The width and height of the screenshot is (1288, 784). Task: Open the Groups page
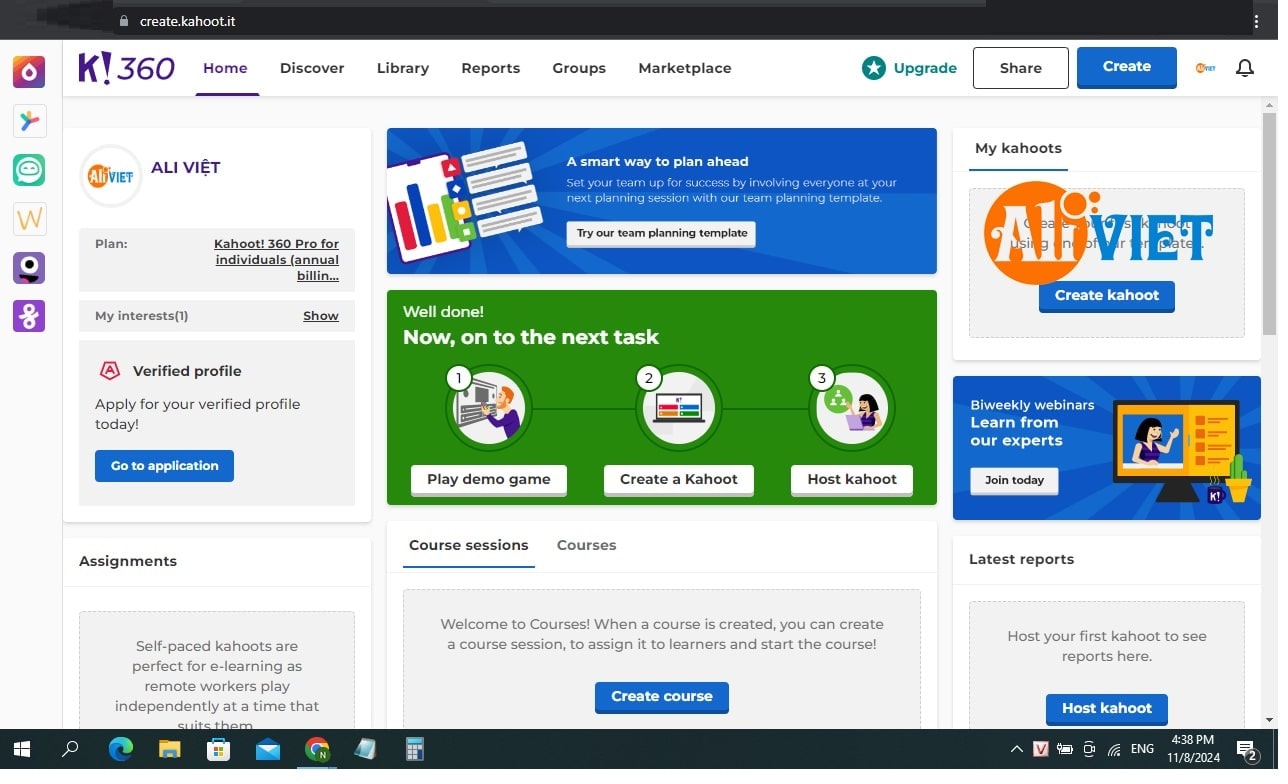tap(579, 68)
